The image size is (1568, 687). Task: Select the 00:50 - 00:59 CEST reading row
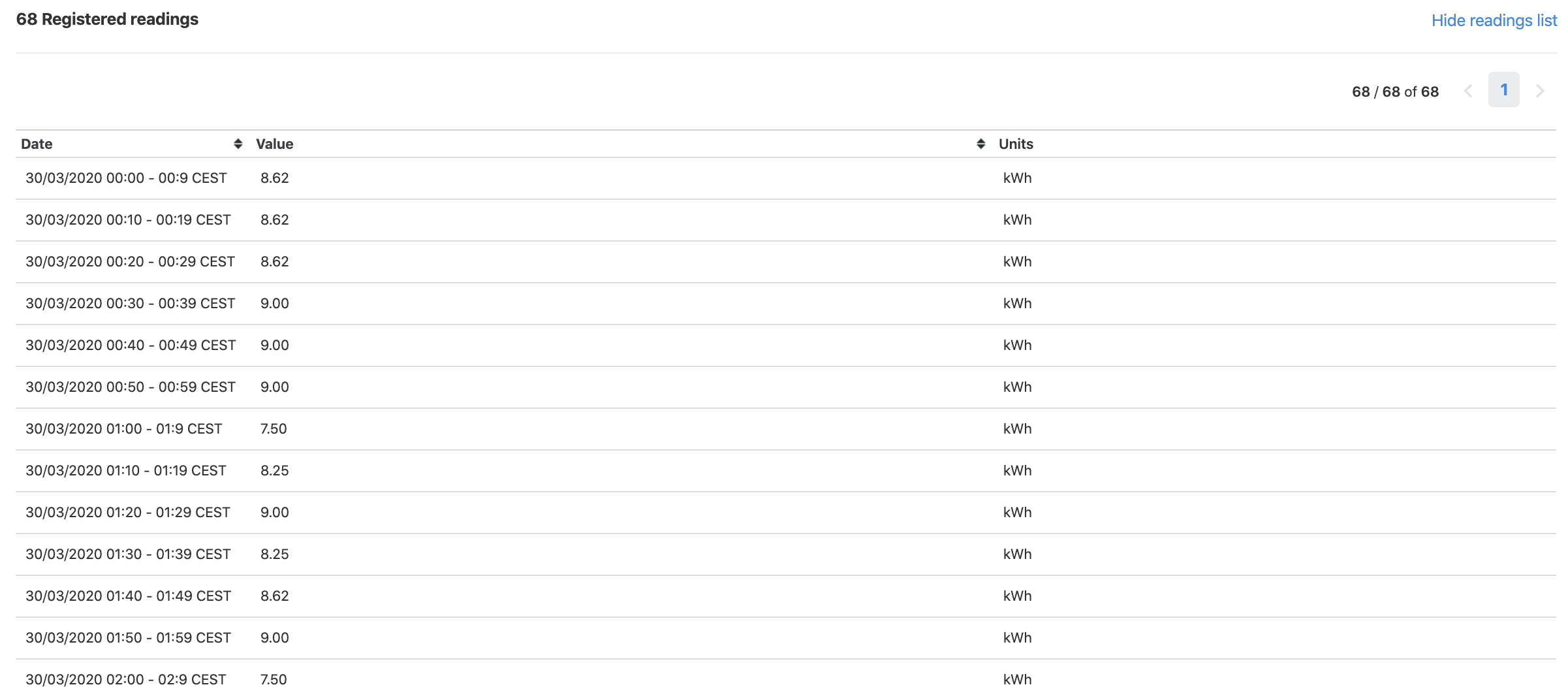131,387
